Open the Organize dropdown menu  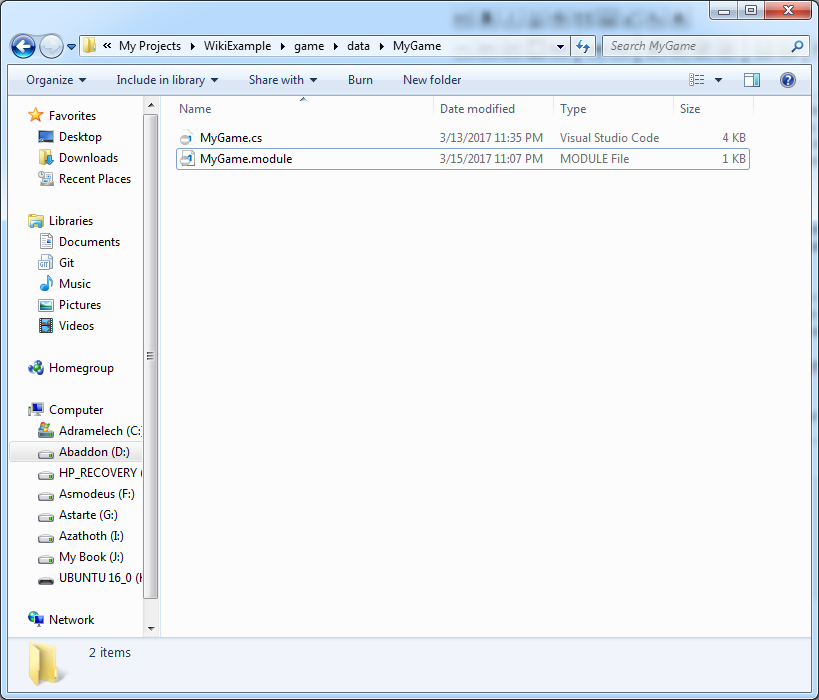point(56,80)
